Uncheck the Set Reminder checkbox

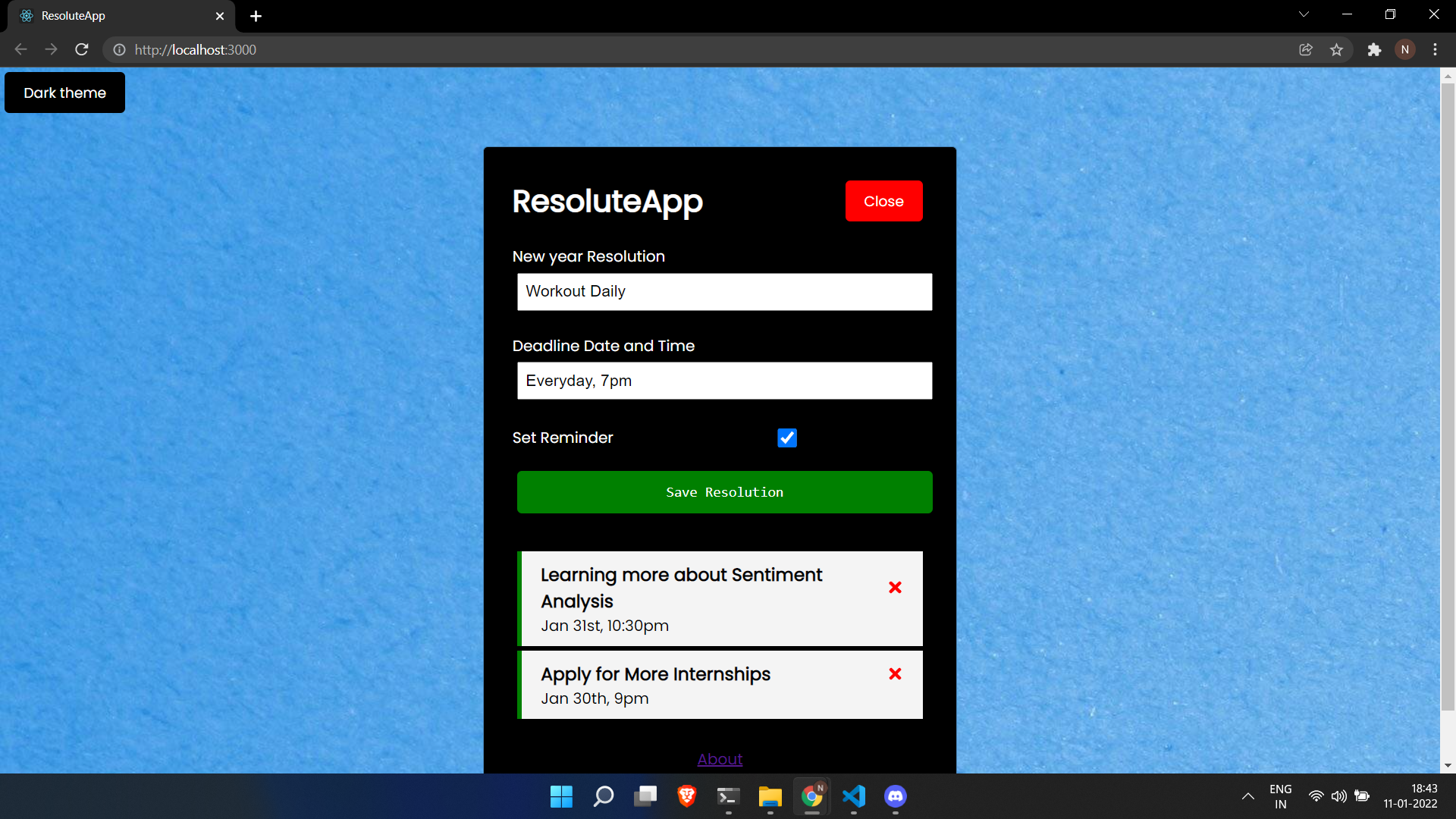[x=787, y=438]
